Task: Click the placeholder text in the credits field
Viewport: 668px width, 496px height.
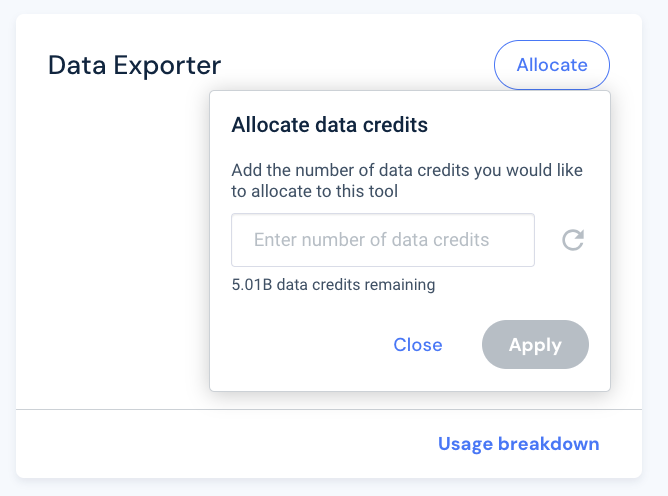Action: [371, 240]
